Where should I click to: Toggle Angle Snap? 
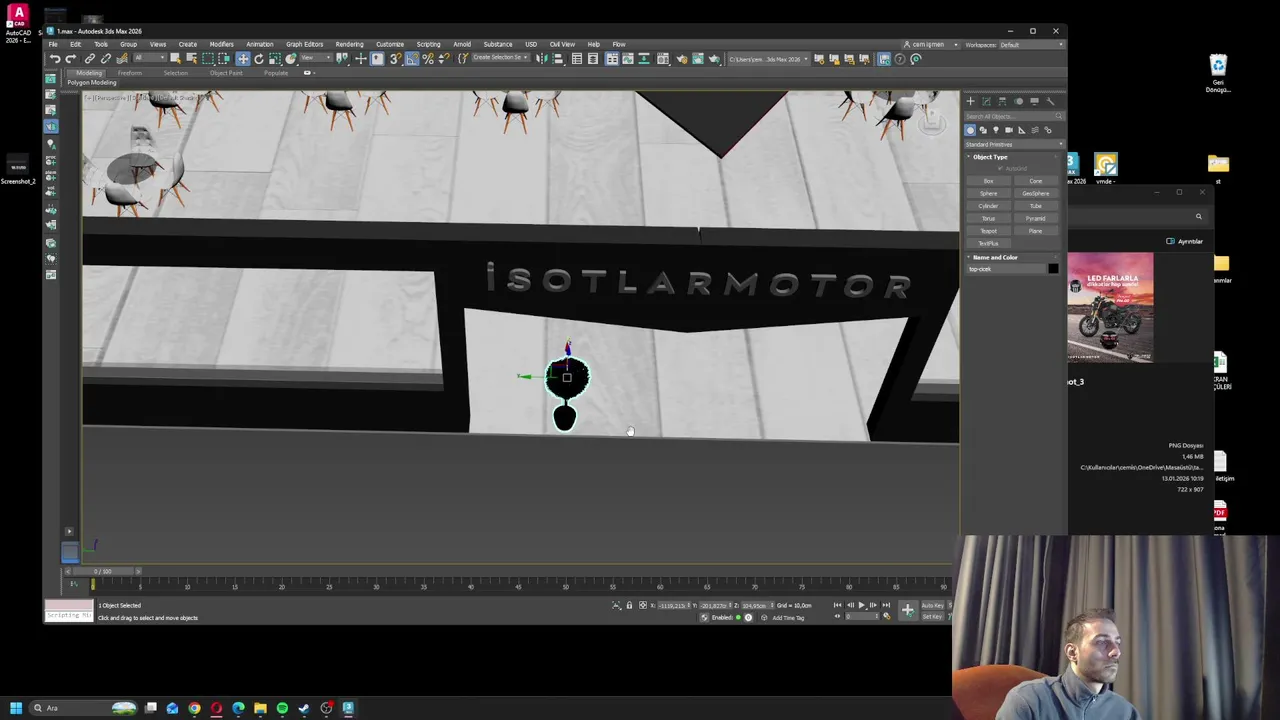coord(412,58)
